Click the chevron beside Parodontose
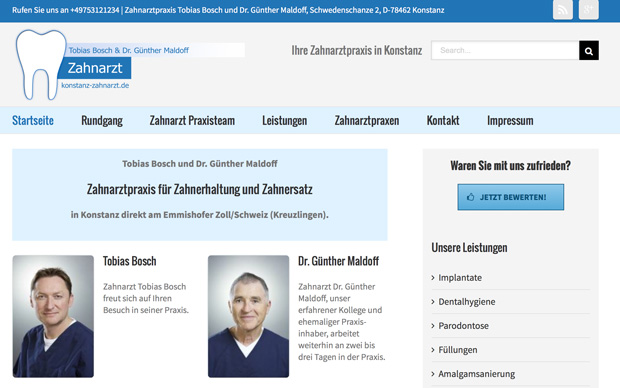This screenshot has height=388, width=620. pyautogui.click(x=433, y=326)
